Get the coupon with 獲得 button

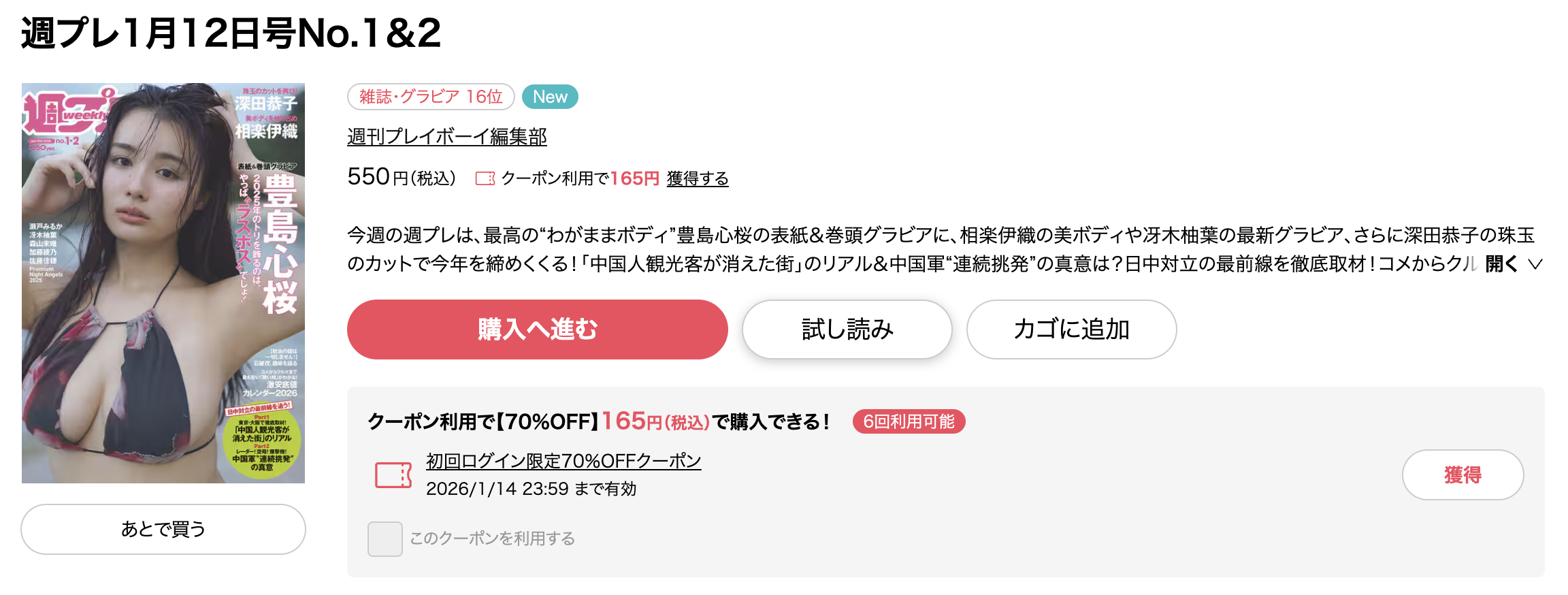[1463, 475]
